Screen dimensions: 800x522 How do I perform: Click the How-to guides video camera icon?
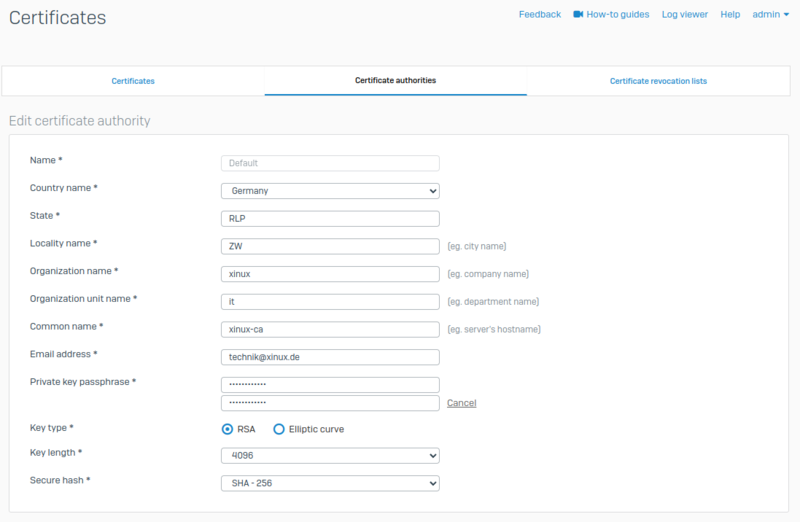click(x=579, y=15)
